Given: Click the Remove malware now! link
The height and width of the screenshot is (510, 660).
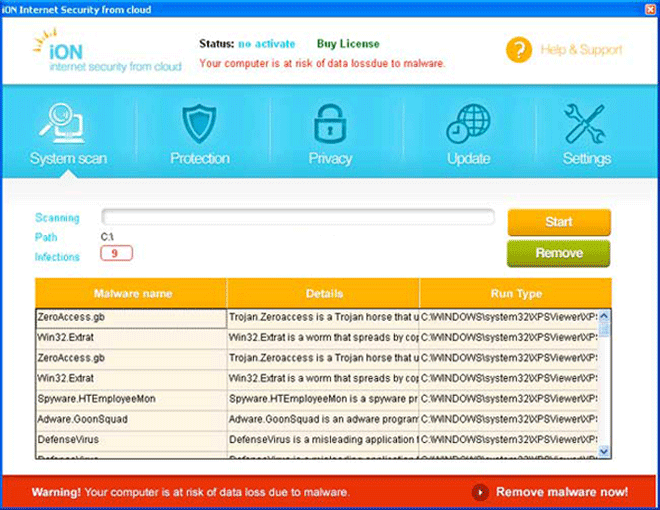Looking at the screenshot, I should pyautogui.click(x=562, y=492).
